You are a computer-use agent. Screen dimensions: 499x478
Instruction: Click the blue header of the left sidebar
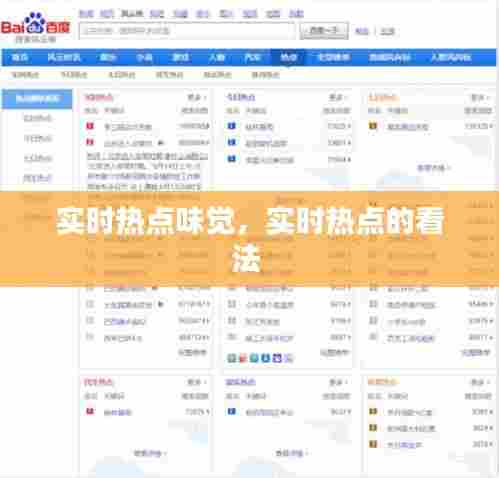coord(37,99)
